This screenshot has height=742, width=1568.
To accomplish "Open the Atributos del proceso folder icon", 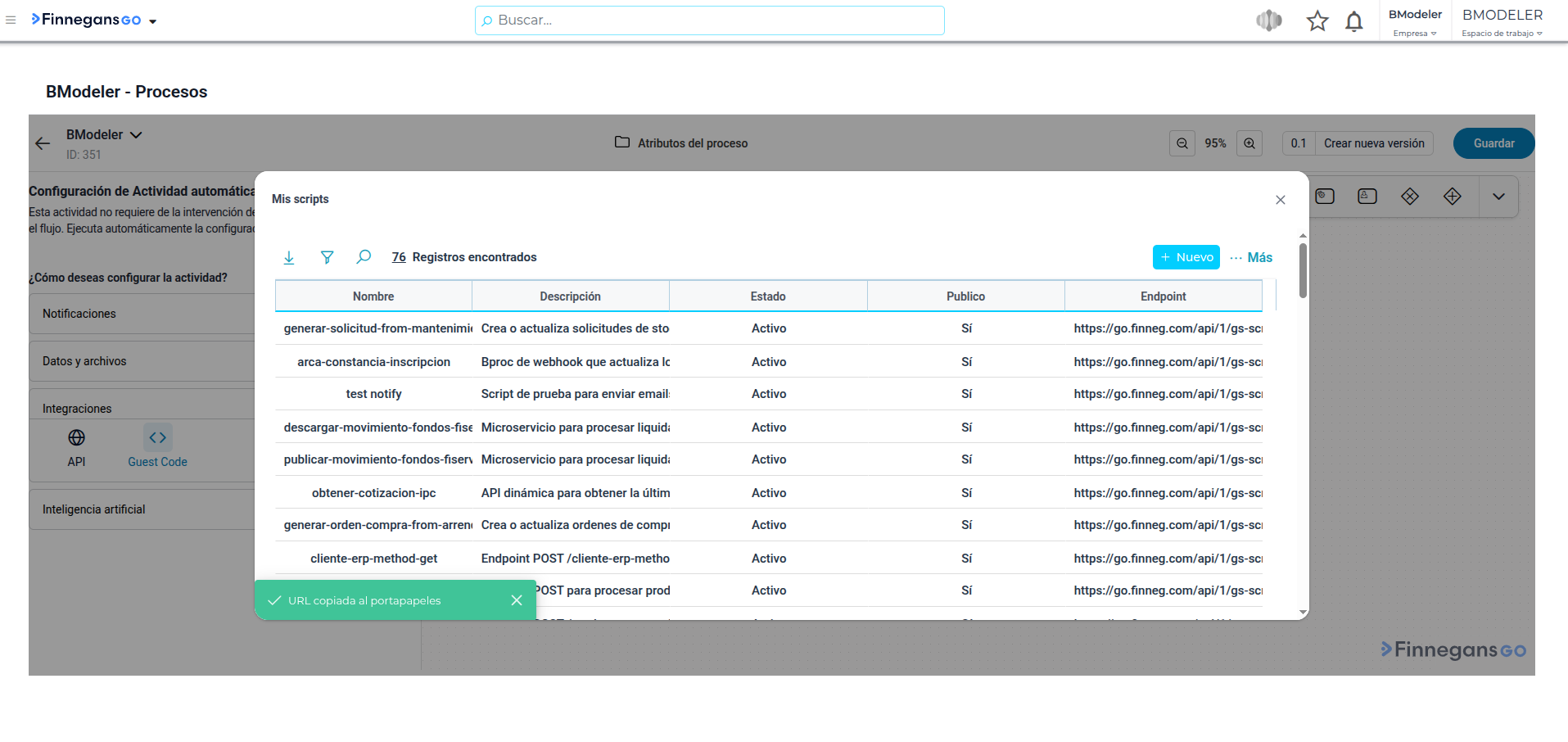I will [622, 143].
